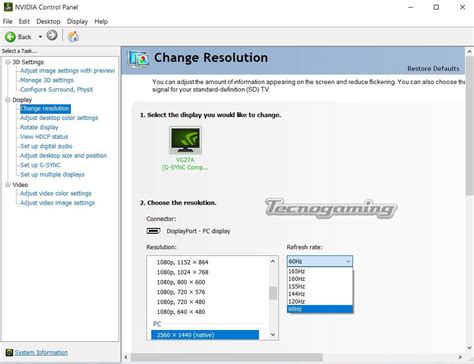Open the Back history dropdown arrow
The height and width of the screenshot is (364, 474).
click(x=40, y=37)
